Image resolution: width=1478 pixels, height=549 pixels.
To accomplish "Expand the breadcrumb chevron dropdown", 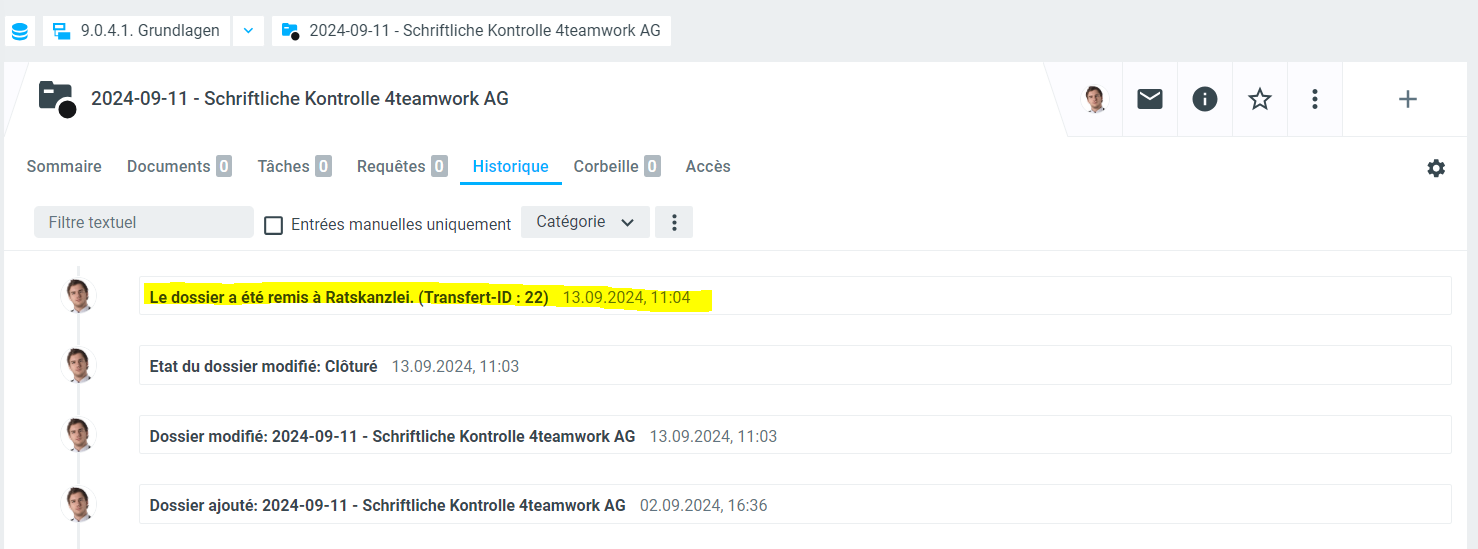I will [x=248, y=31].
